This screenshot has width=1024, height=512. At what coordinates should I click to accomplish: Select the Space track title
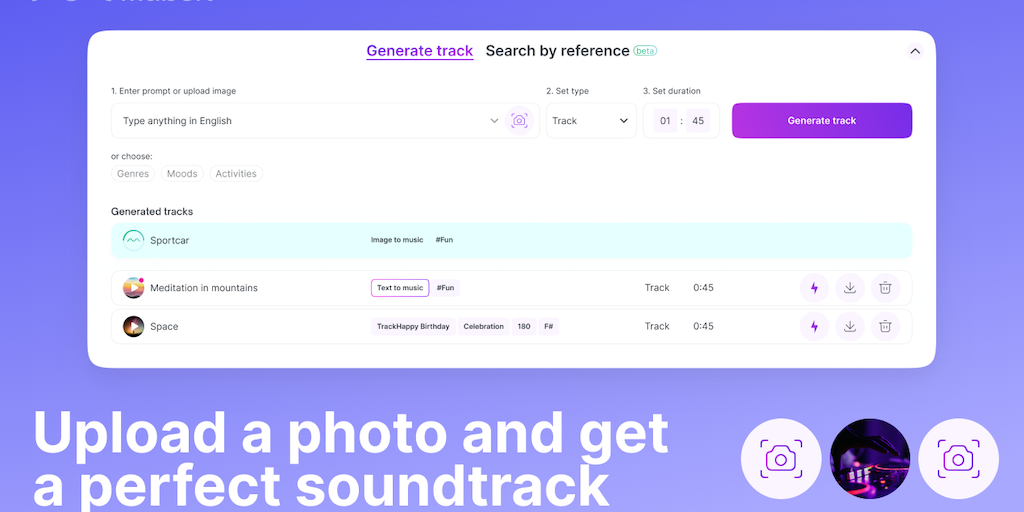pos(164,327)
